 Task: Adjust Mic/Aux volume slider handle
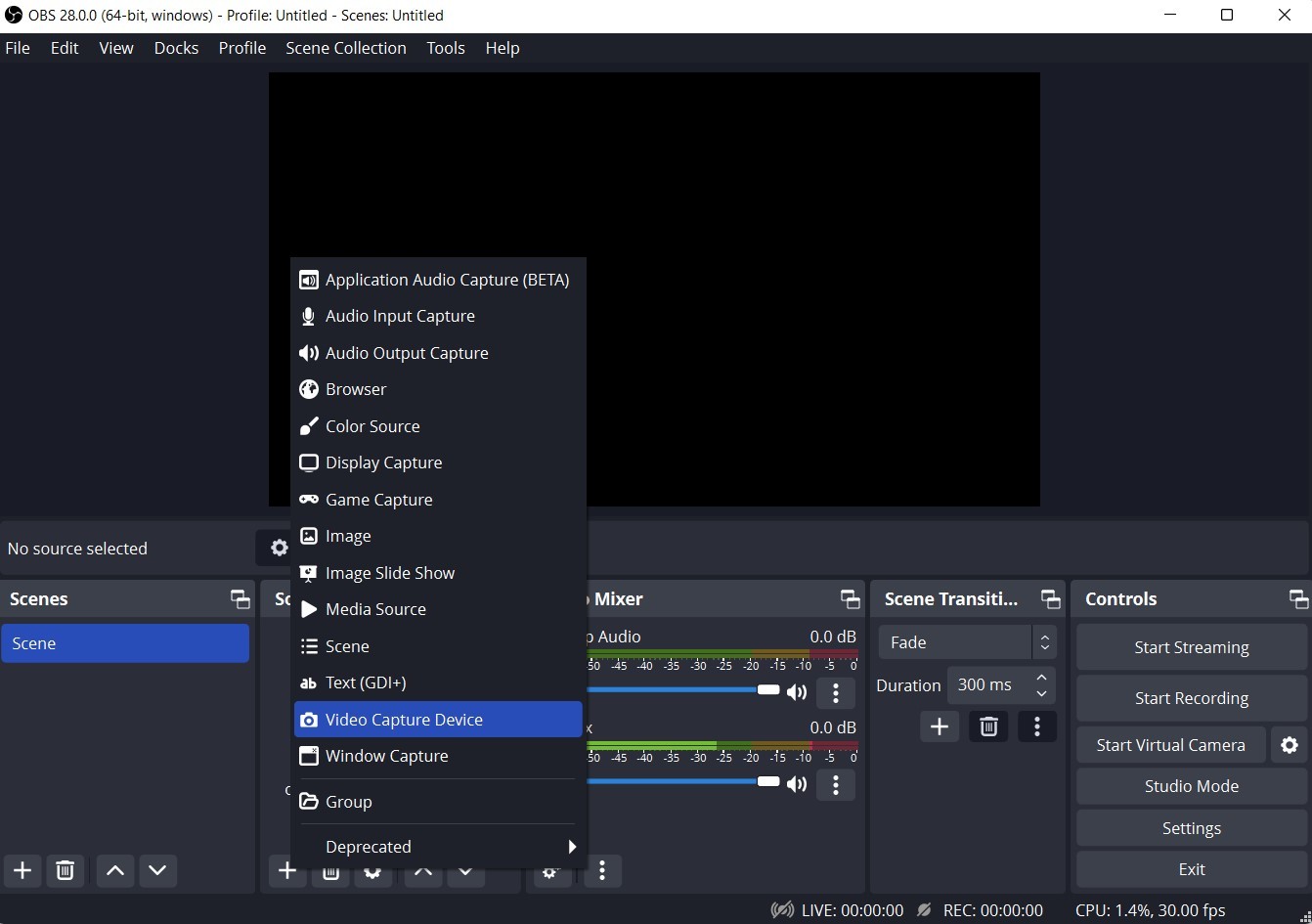(768, 781)
